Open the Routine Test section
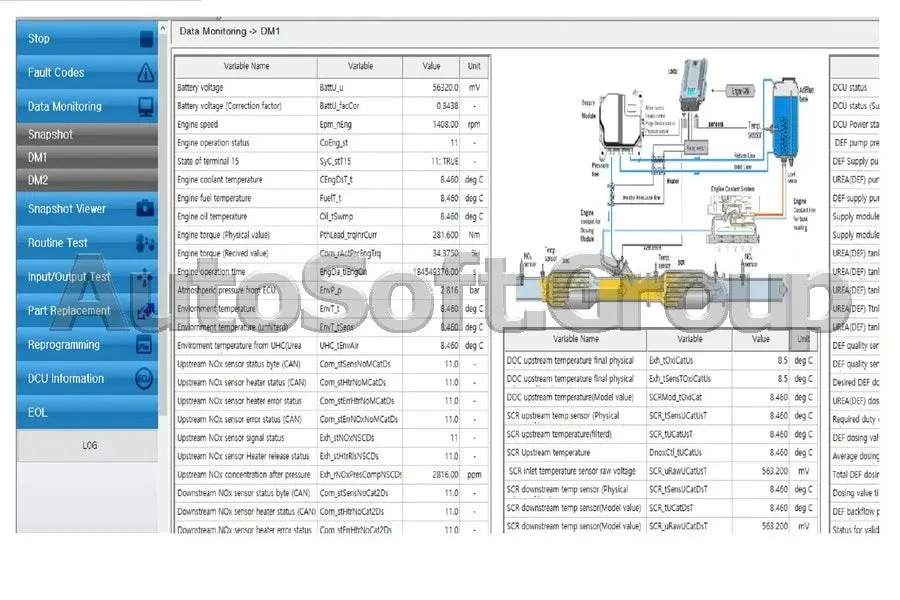The image size is (900, 600). pos(87,243)
